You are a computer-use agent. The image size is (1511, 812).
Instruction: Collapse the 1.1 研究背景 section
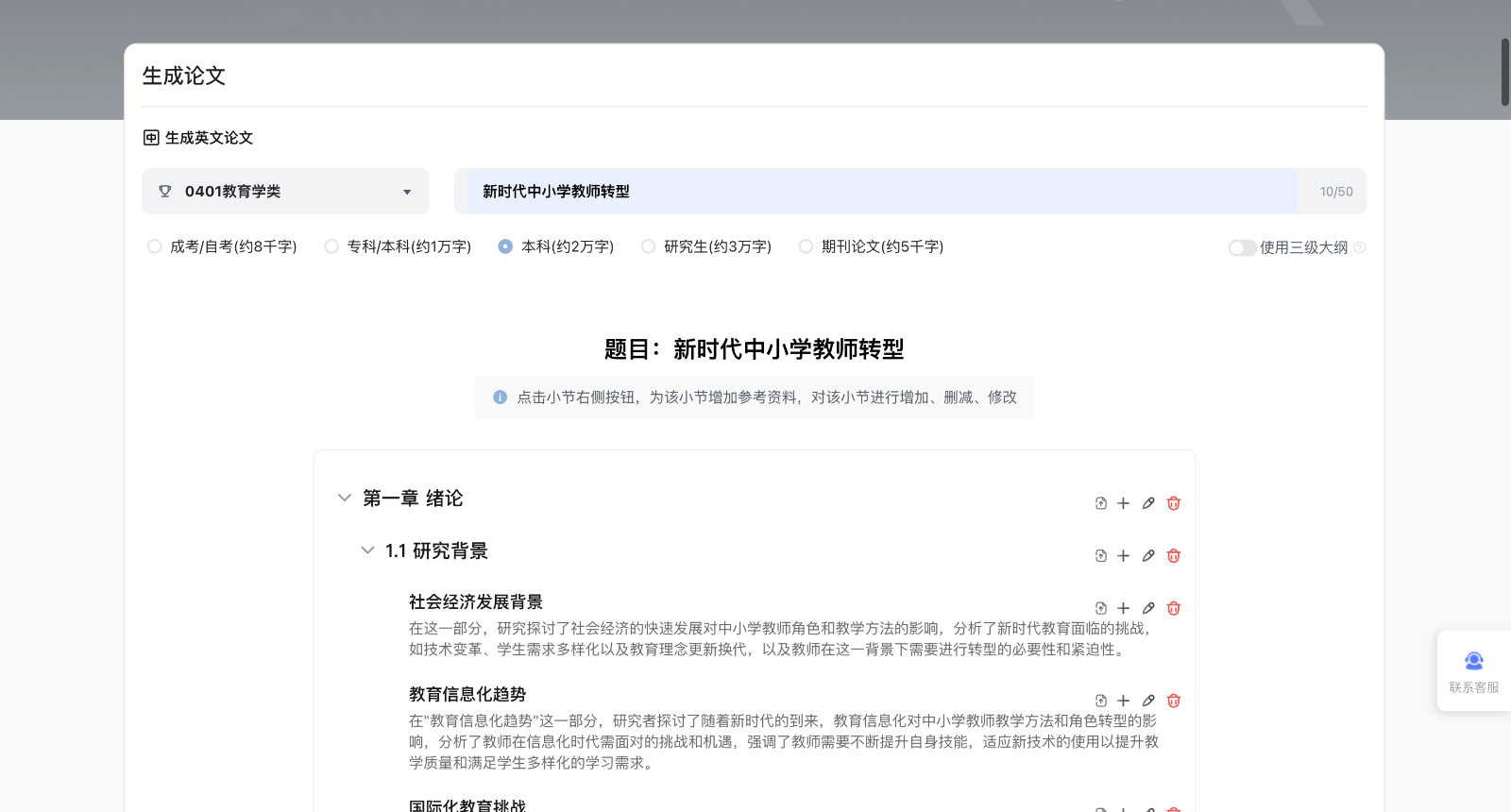click(367, 550)
